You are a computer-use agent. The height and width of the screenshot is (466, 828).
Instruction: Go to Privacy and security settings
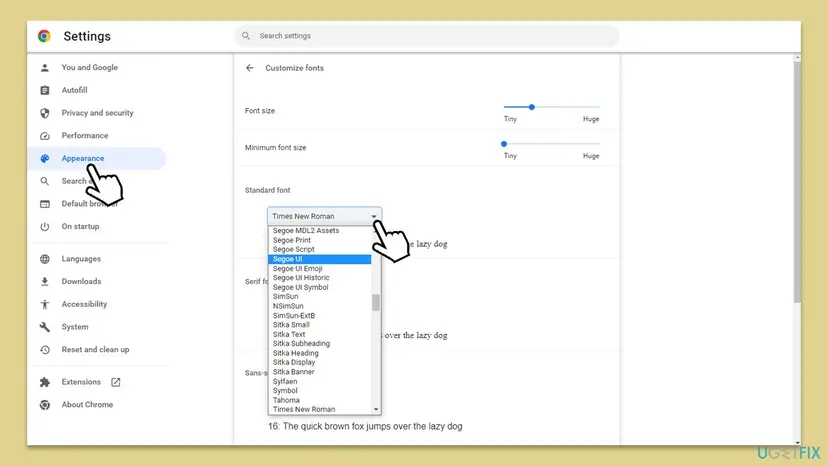click(98, 113)
